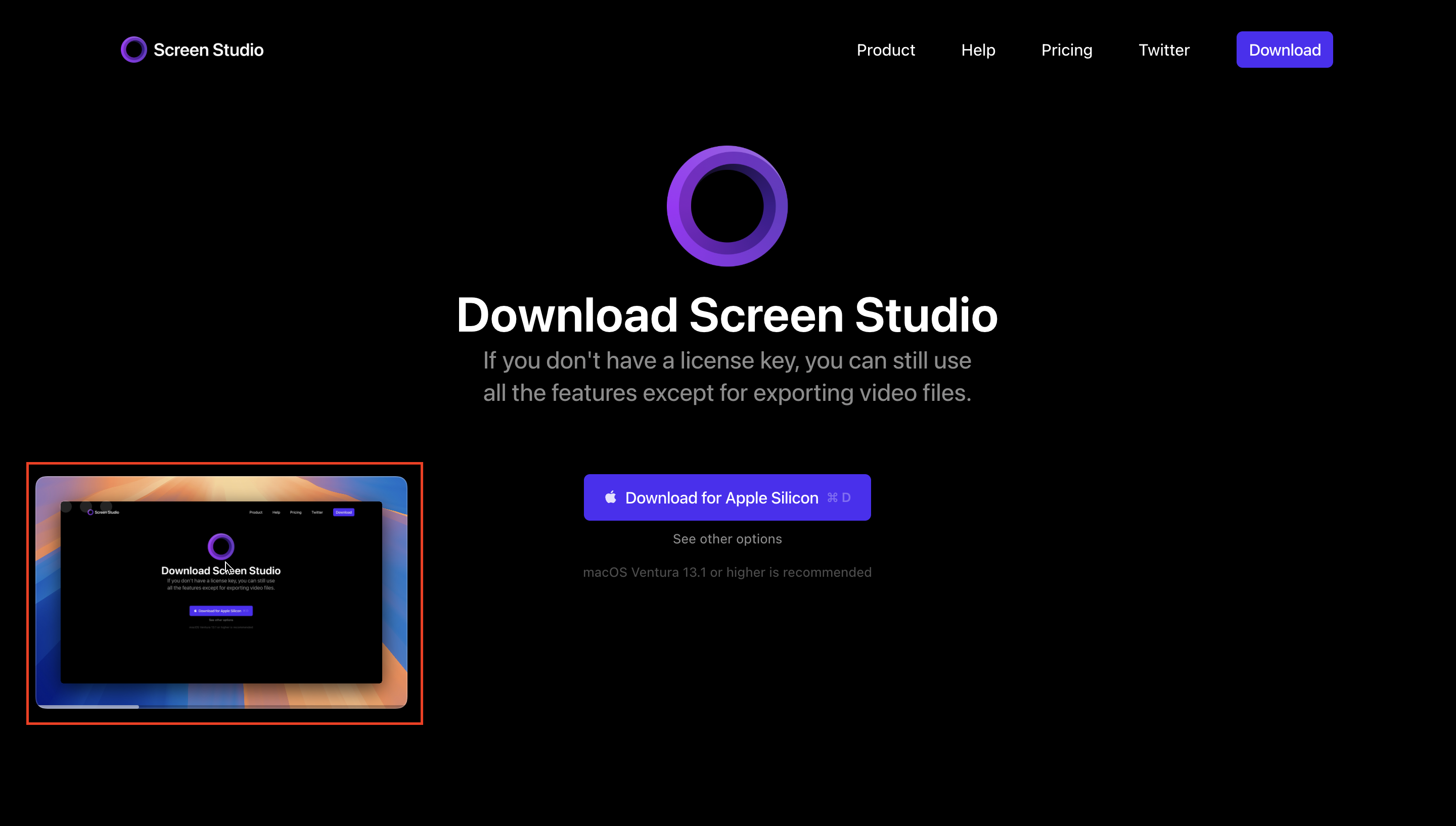
Task: Open the Help nav item
Action: pyautogui.click(x=978, y=50)
